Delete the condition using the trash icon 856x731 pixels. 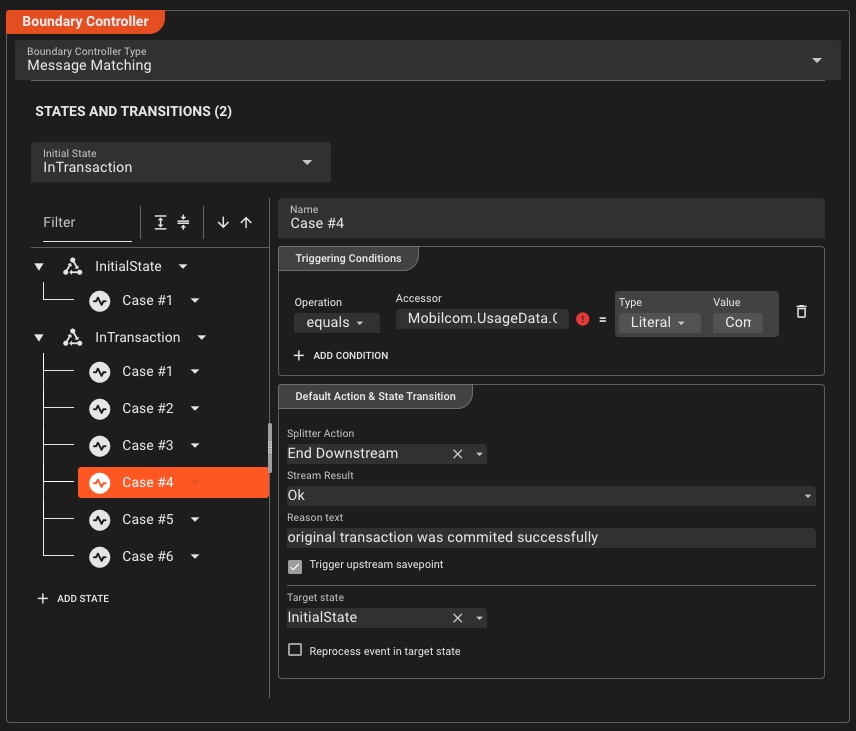click(x=800, y=312)
